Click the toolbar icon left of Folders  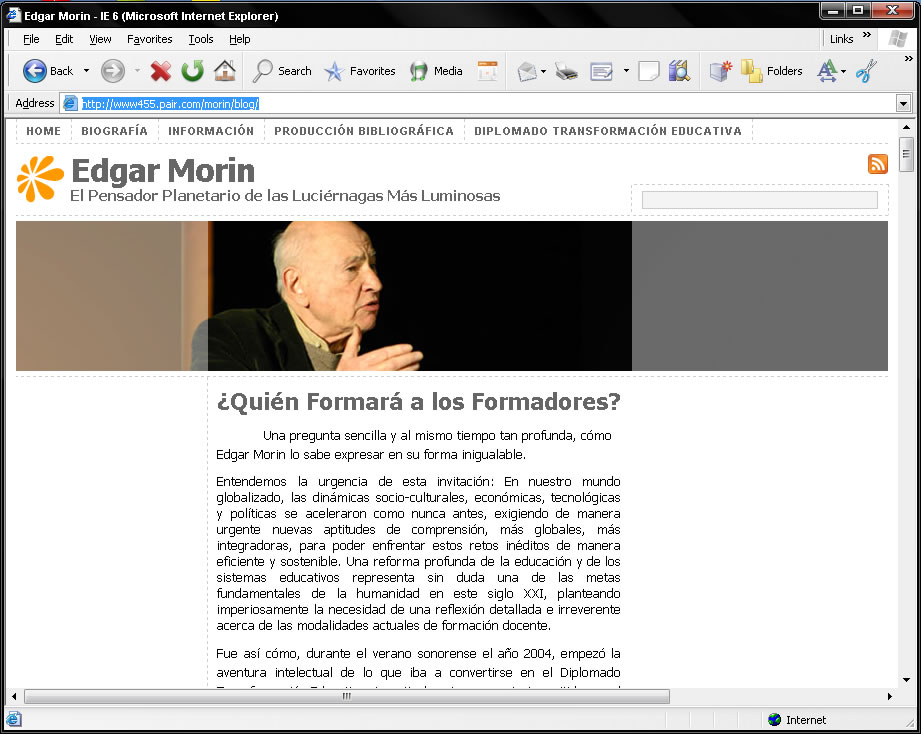(x=721, y=71)
